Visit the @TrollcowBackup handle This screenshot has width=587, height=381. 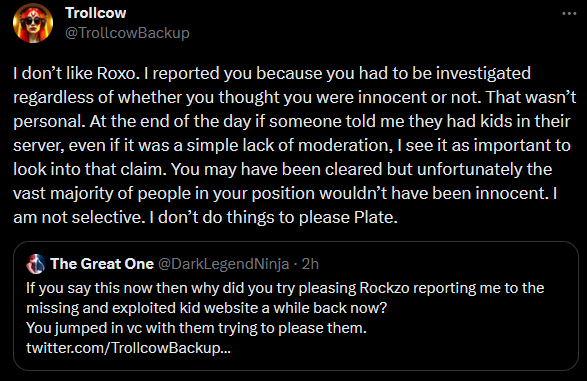[127, 33]
